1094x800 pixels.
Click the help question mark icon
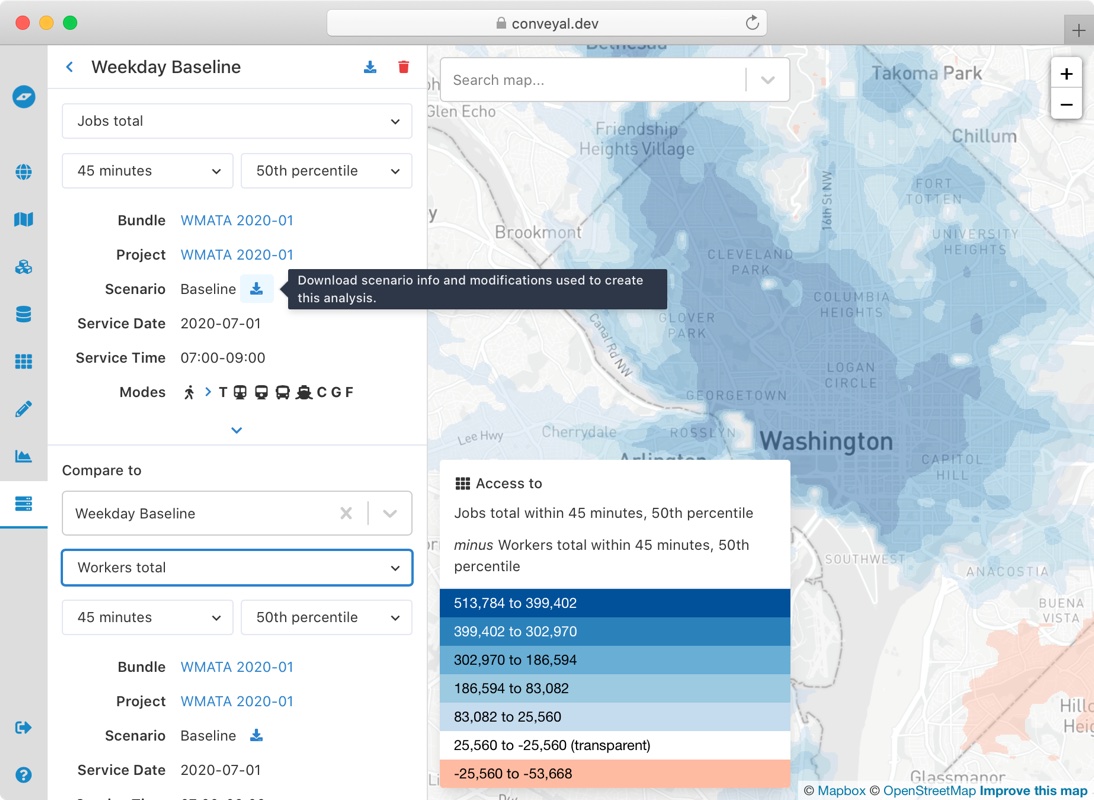tap(23, 775)
